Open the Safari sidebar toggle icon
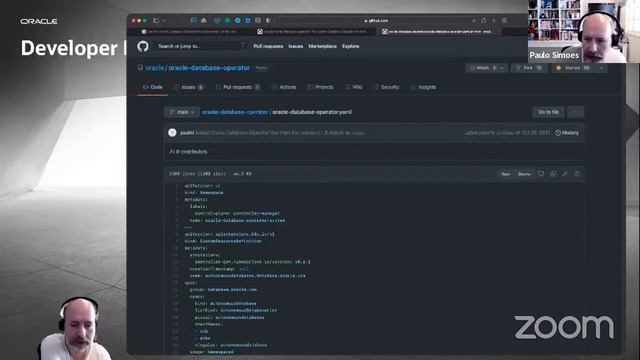Image resolution: width=640 pixels, height=360 pixels. [156, 20]
